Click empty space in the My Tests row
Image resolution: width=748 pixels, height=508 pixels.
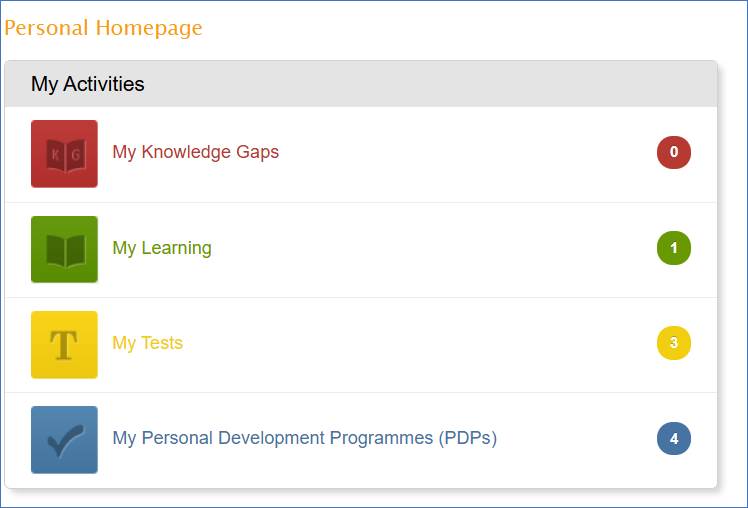[x=420, y=344]
